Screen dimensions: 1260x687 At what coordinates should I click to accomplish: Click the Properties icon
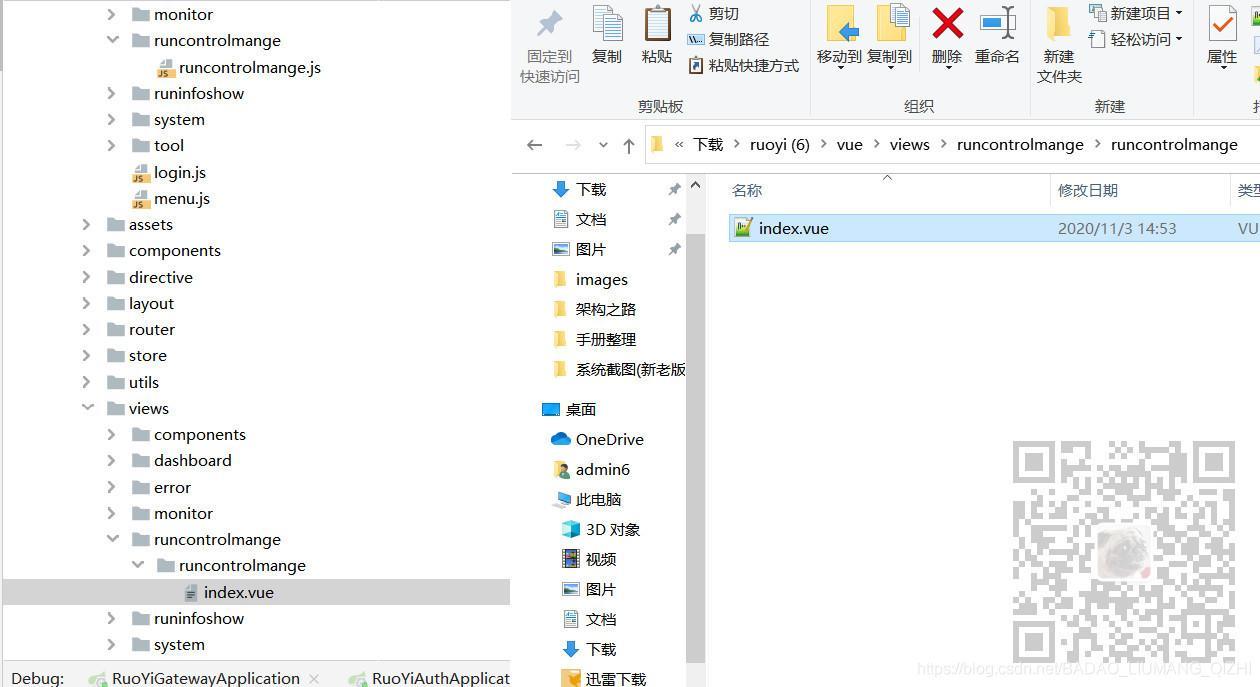point(1223,23)
